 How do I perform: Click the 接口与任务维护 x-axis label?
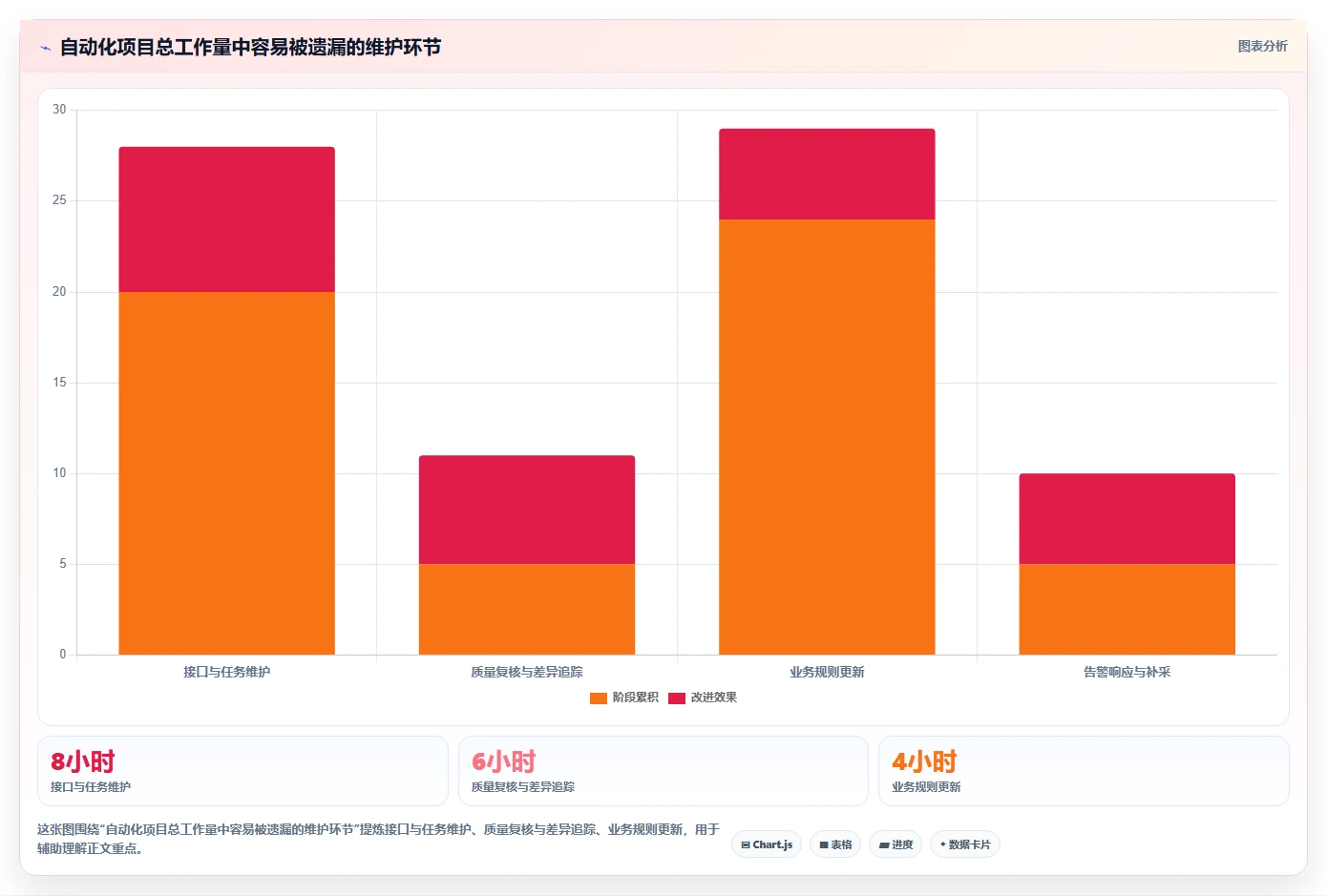226,673
